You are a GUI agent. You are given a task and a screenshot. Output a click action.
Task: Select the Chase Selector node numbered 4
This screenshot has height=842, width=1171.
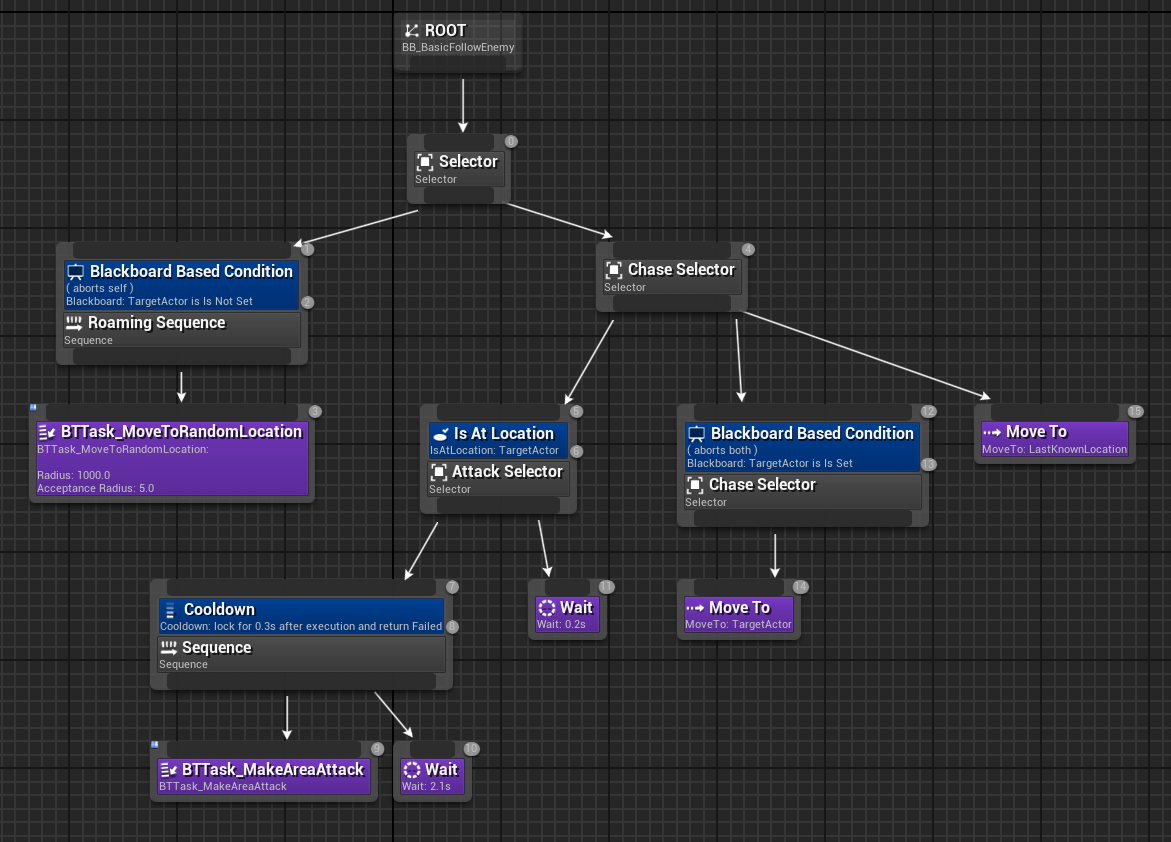pyautogui.click(x=671, y=276)
